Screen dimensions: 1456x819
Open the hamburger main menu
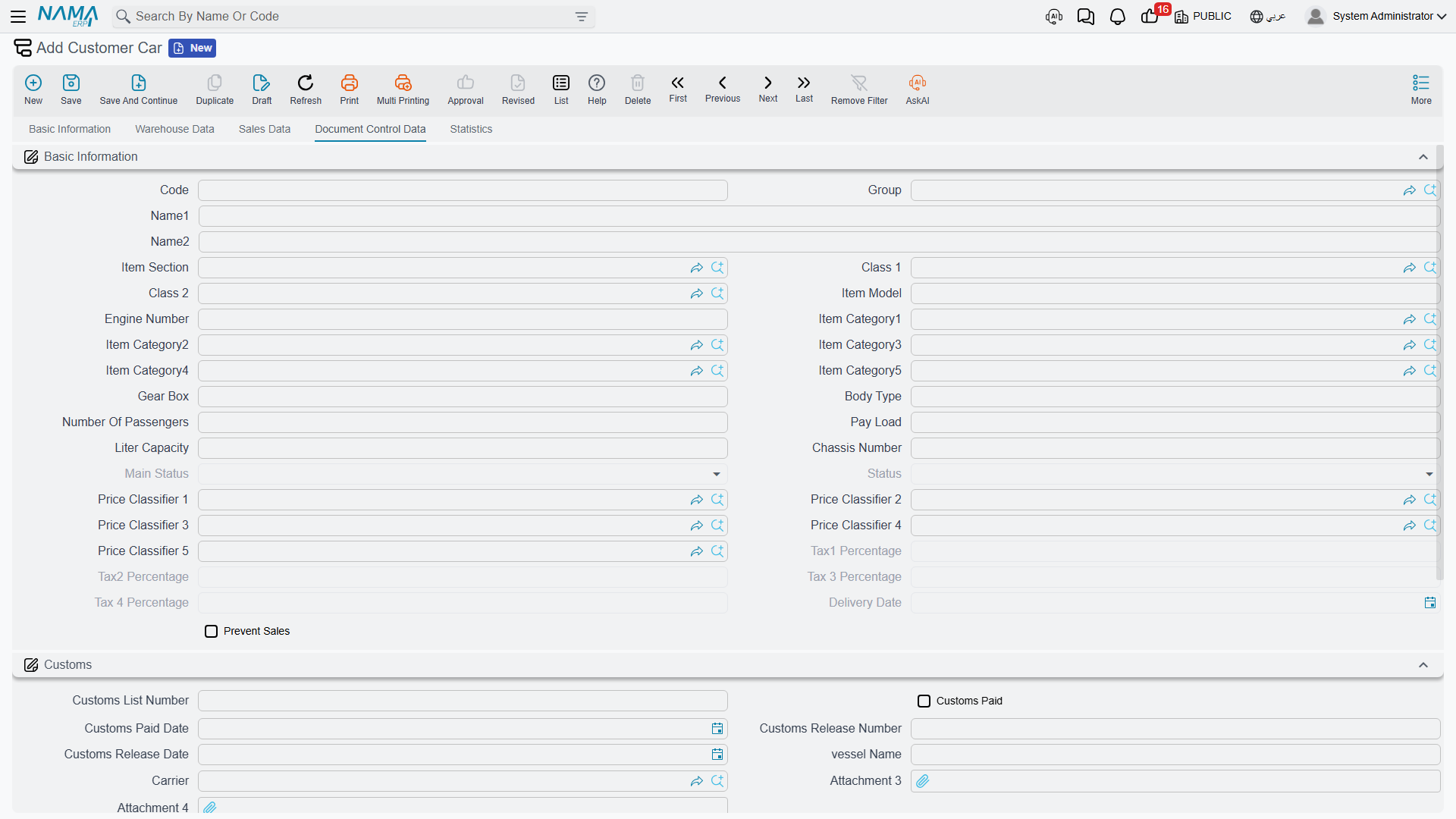[x=18, y=16]
